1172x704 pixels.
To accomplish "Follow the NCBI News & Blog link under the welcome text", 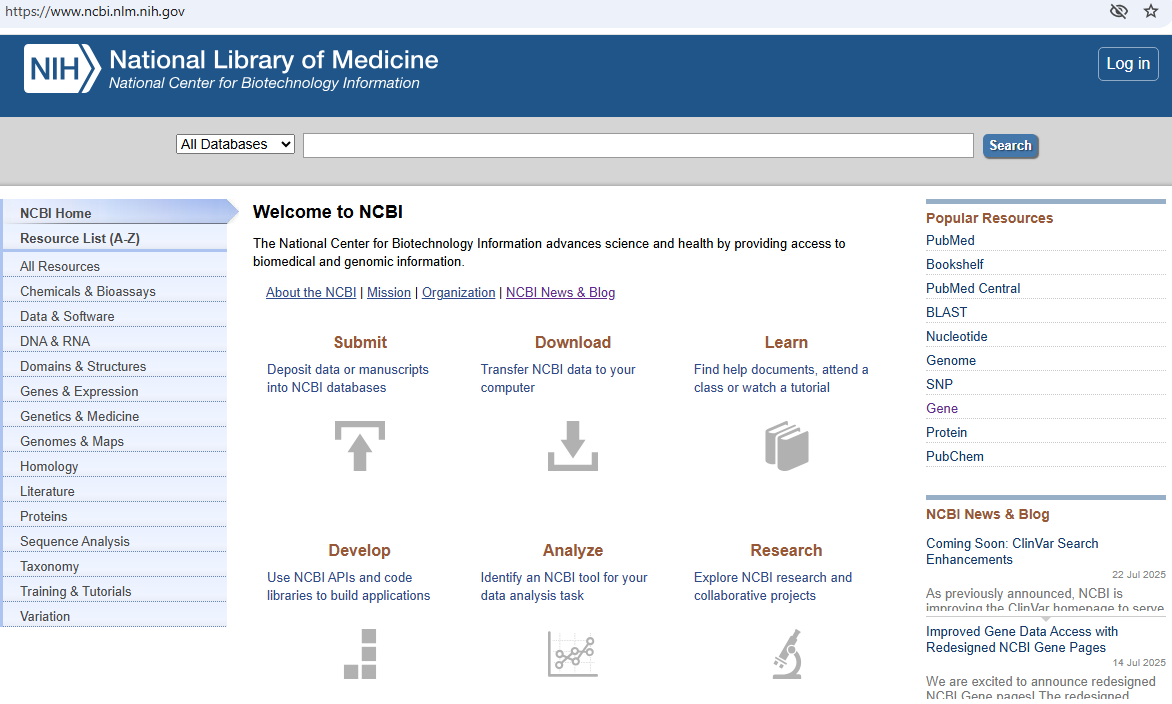I will point(561,292).
